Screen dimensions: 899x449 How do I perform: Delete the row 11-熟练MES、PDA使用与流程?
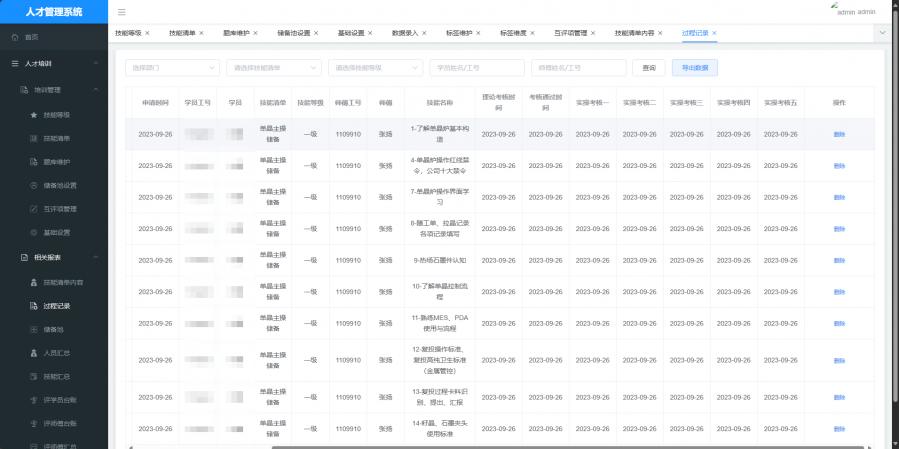[x=839, y=323]
